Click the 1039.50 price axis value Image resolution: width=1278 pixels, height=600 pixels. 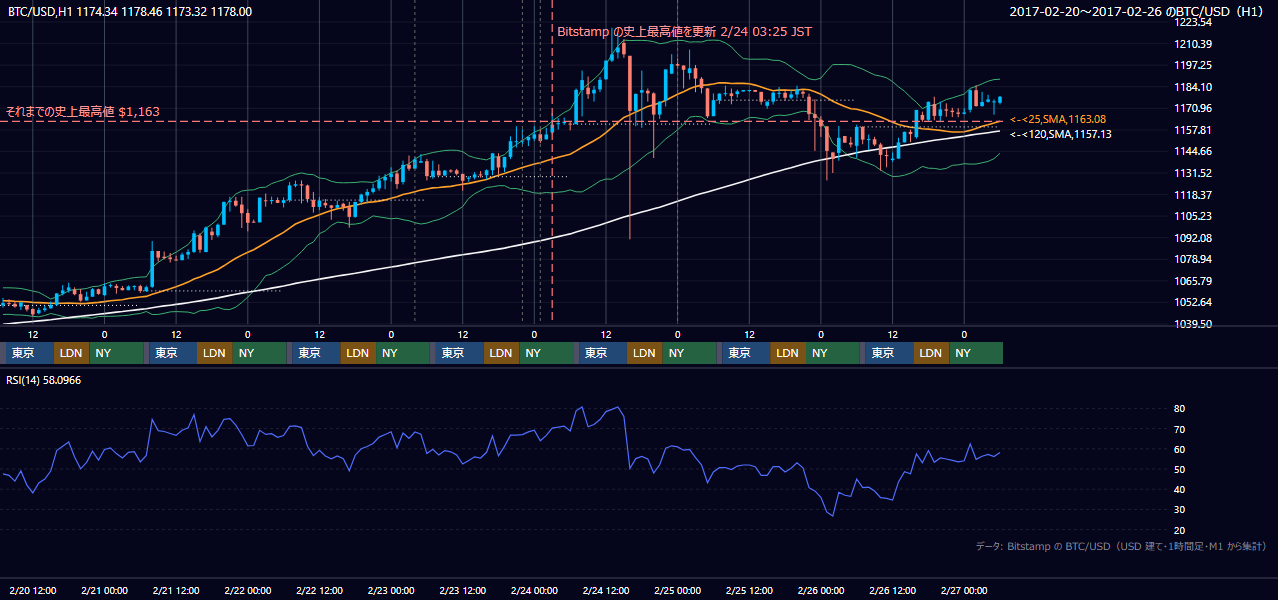tap(1192, 324)
